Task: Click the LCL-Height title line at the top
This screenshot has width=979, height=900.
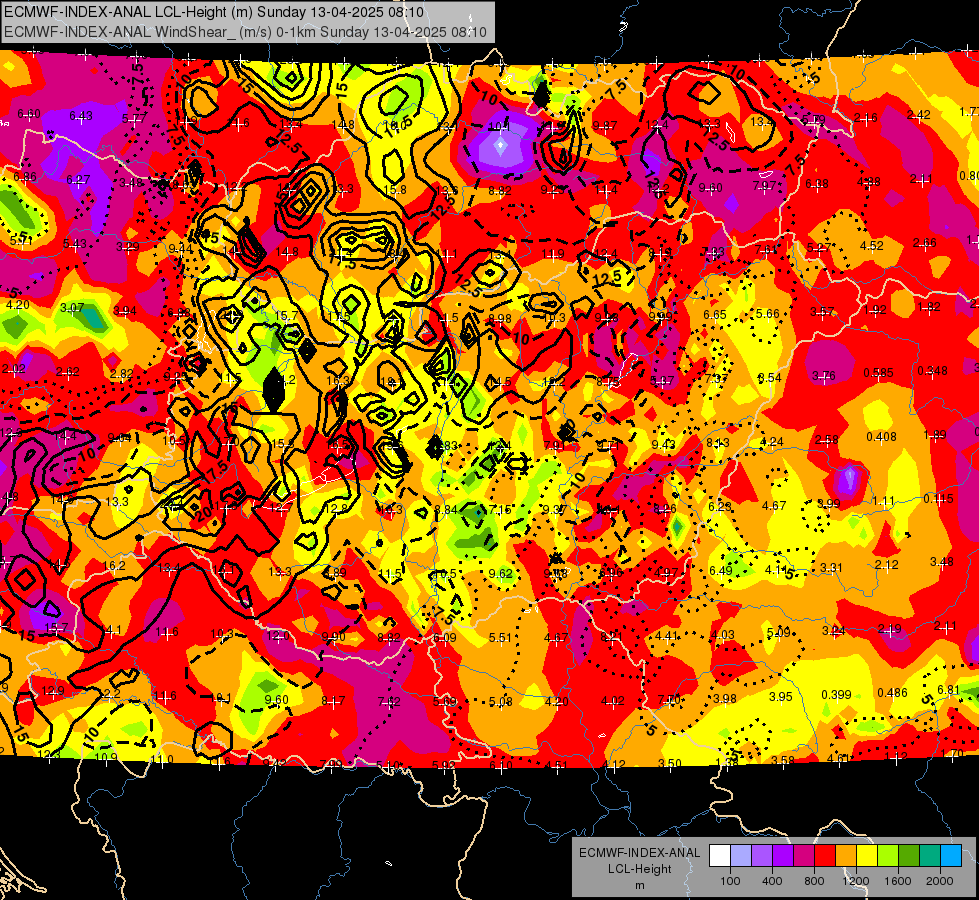Action: pyautogui.click(x=214, y=12)
